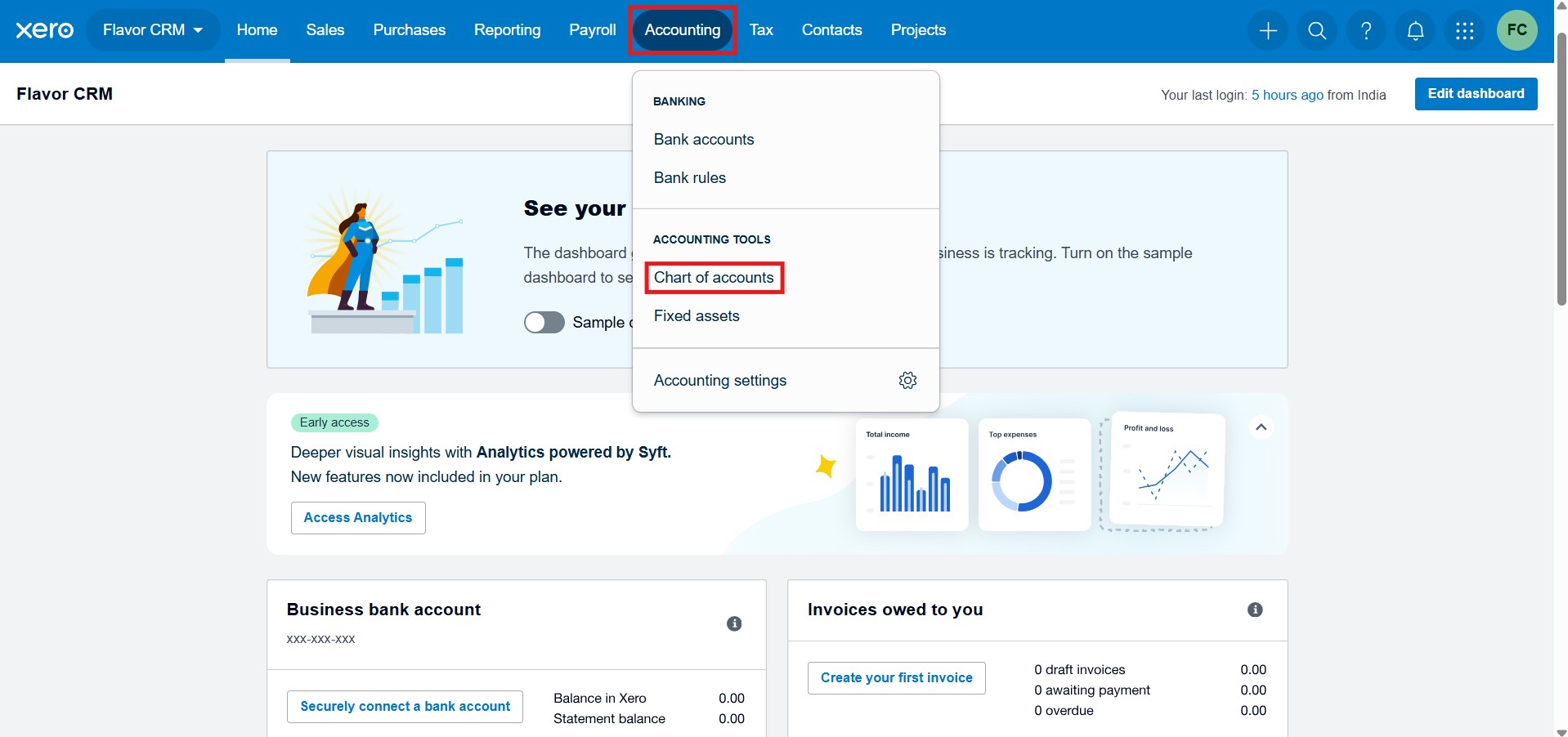Click info icon on Invoices owed to you
The width and height of the screenshot is (1568, 737).
(x=1255, y=610)
